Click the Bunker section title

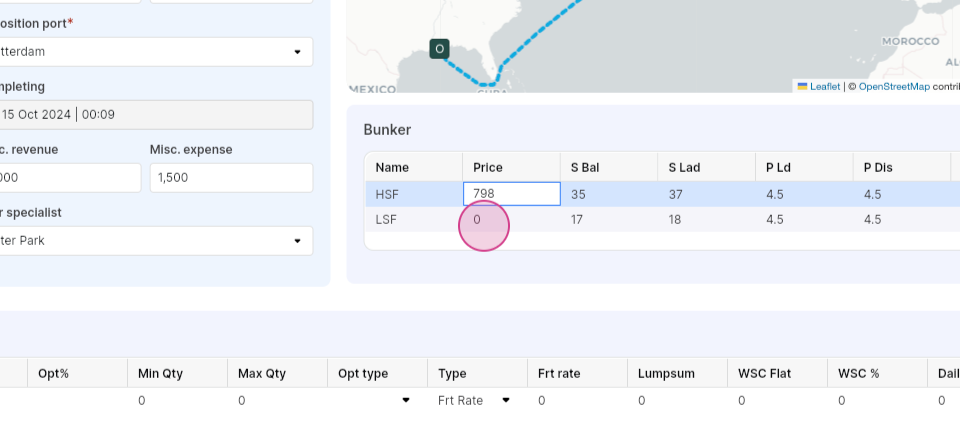387,130
